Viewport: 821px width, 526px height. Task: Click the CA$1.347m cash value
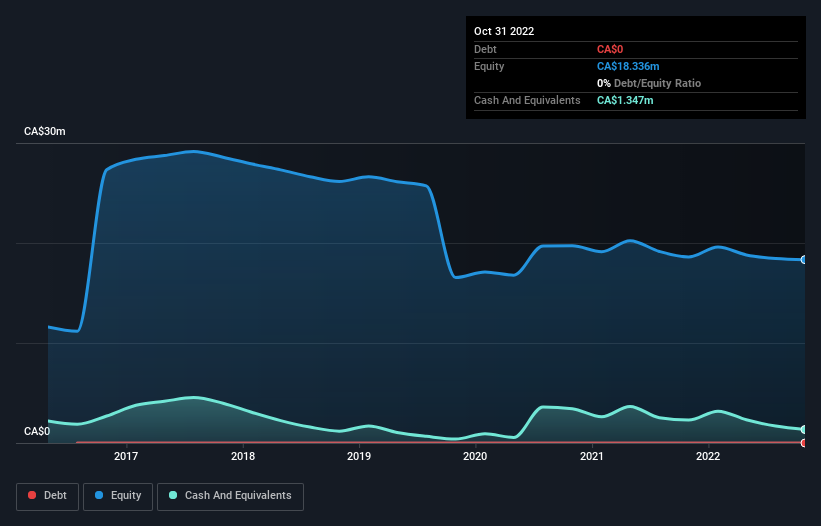(x=625, y=100)
